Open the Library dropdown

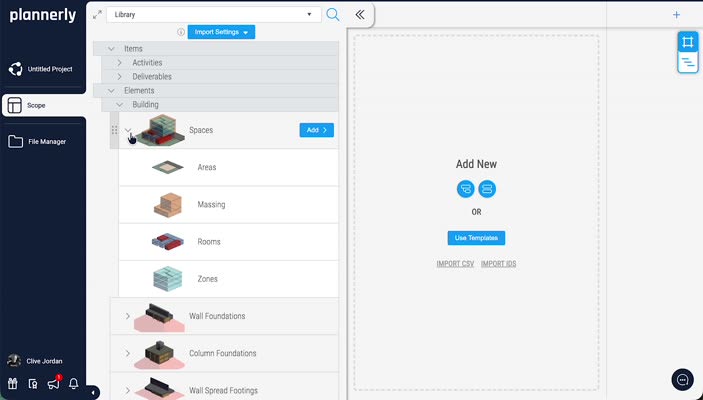tap(213, 14)
